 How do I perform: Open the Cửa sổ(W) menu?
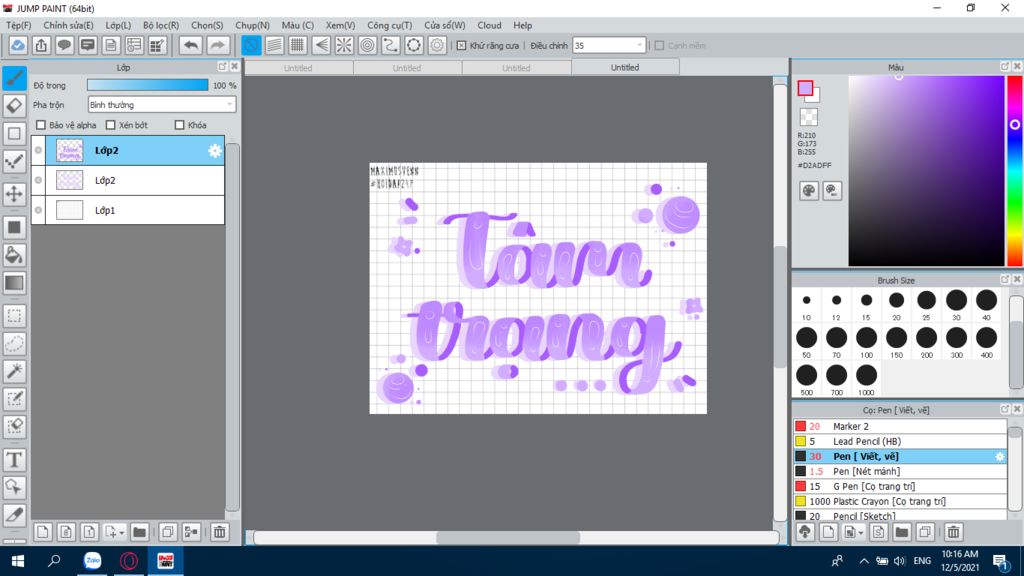[445, 25]
